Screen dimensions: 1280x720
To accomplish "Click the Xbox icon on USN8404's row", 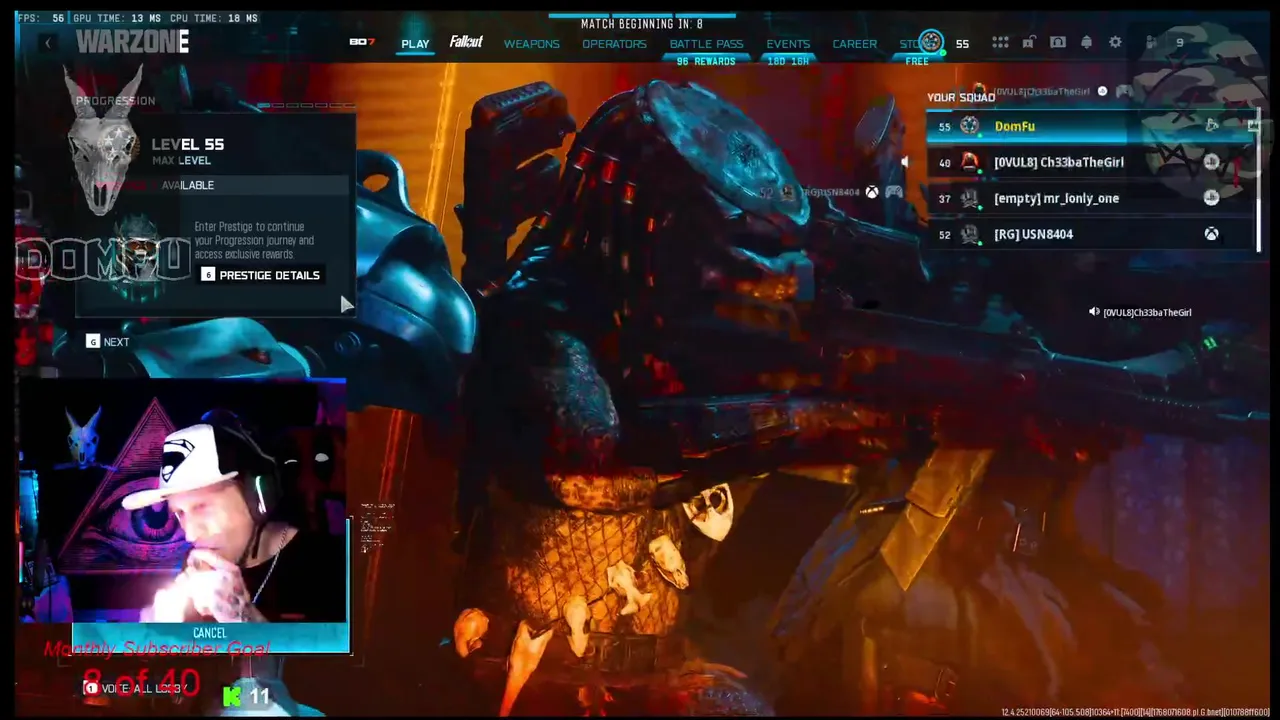I will pos(1212,234).
